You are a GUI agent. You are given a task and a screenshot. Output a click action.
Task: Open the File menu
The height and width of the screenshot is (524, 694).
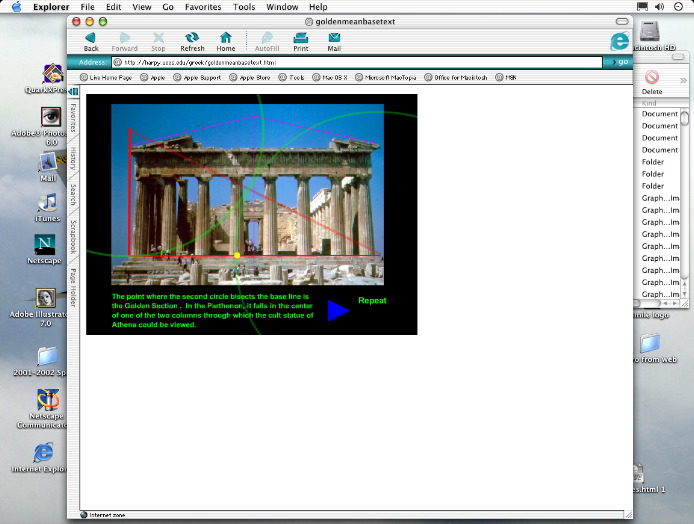coord(88,7)
